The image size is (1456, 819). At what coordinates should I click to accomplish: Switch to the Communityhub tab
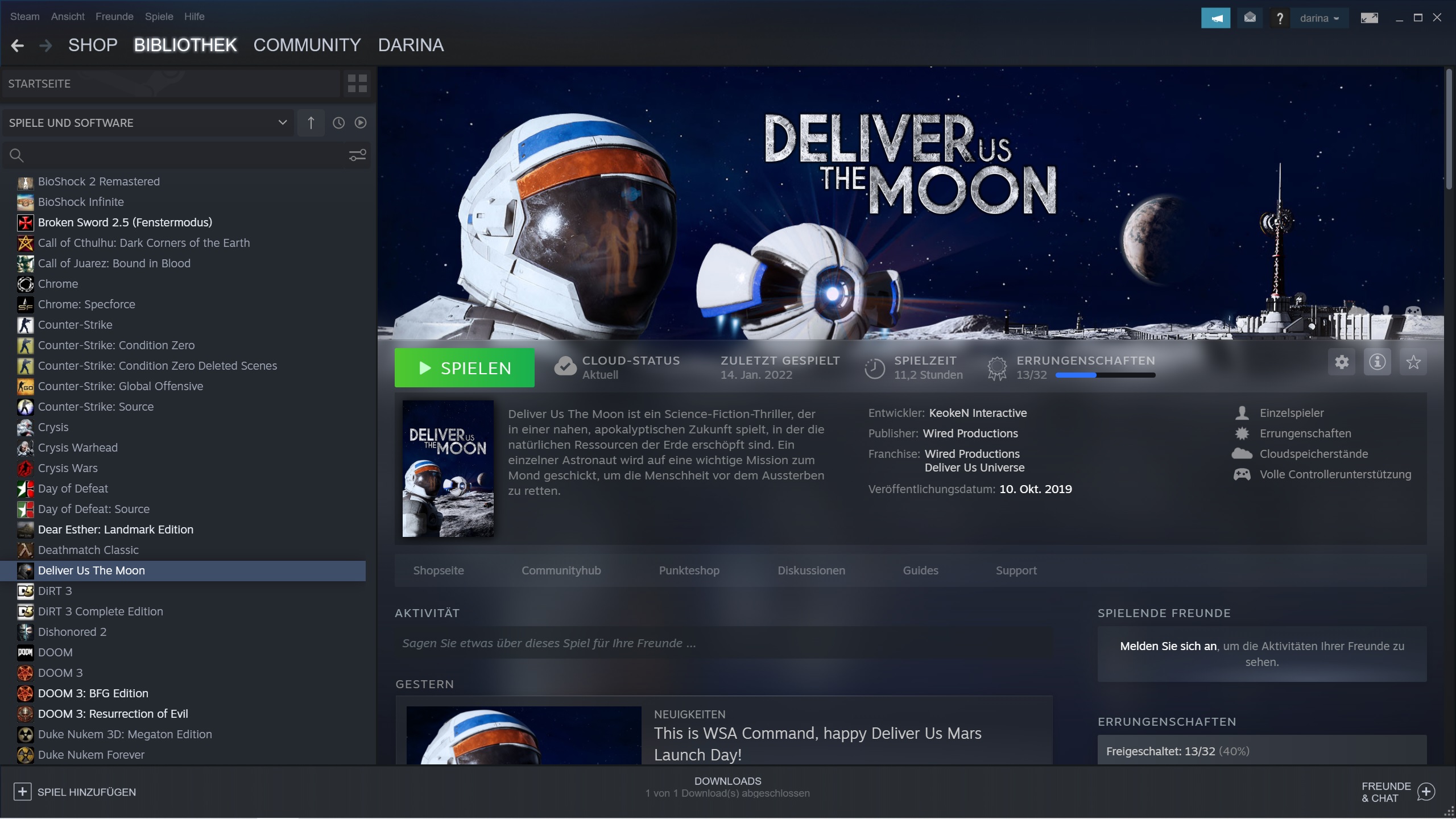coord(561,570)
